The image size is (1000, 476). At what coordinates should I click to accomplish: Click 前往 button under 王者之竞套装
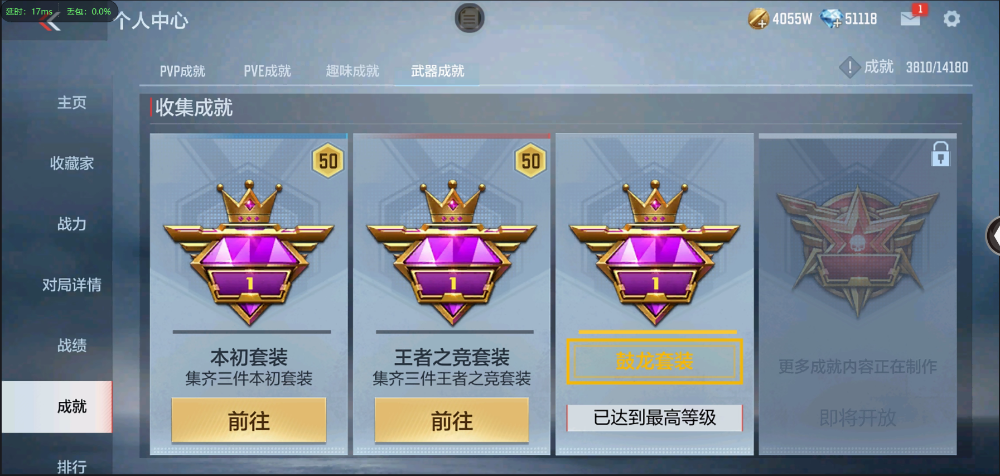pos(452,420)
